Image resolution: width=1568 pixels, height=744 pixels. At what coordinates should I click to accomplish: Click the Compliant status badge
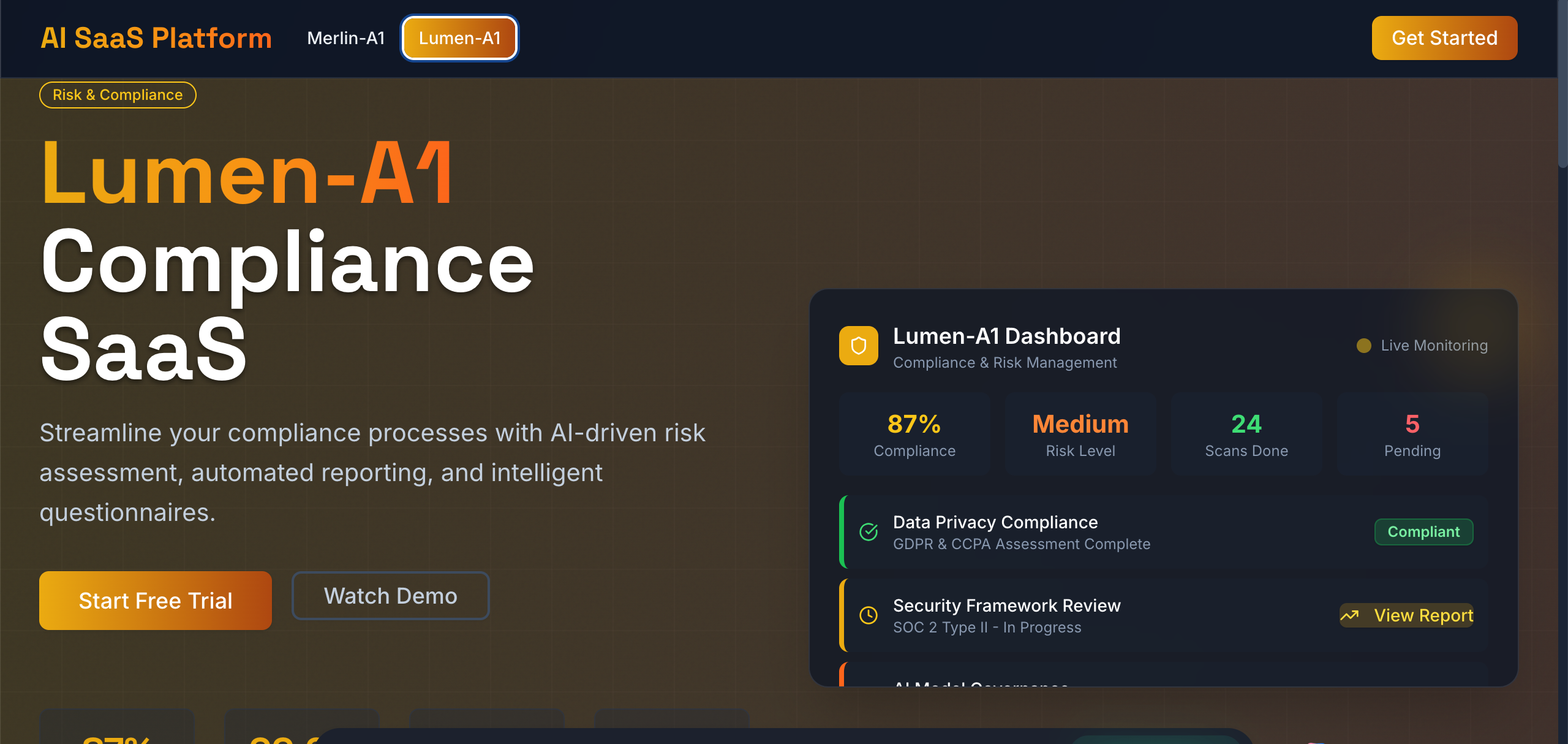pyautogui.click(x=1423, y=532)
